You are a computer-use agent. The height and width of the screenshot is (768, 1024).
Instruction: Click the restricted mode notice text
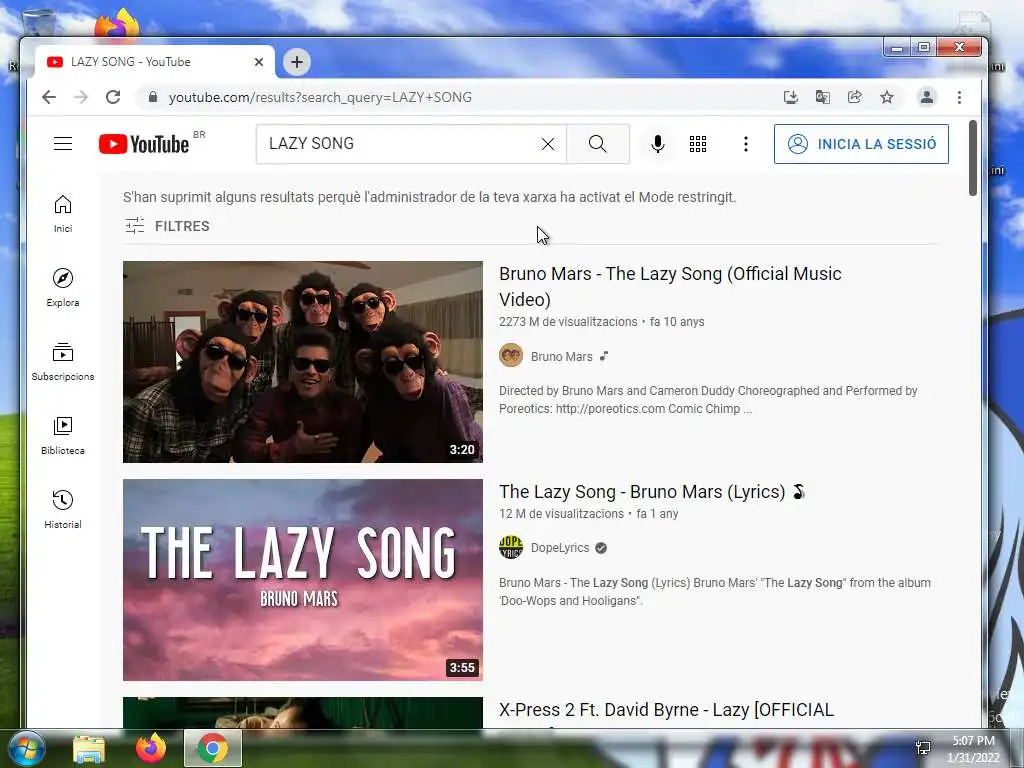coord(429,197)
